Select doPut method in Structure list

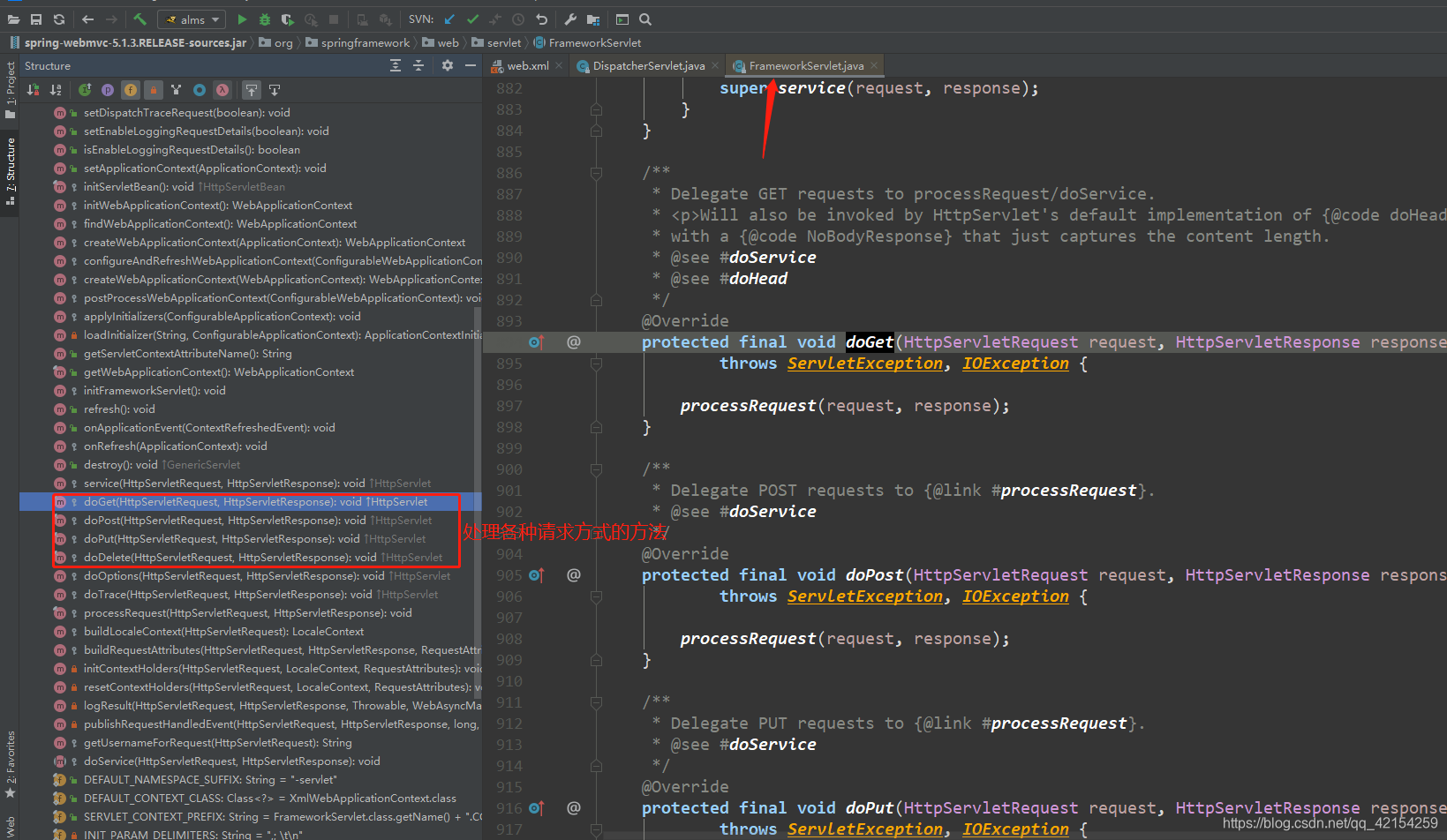coord(251,539)
